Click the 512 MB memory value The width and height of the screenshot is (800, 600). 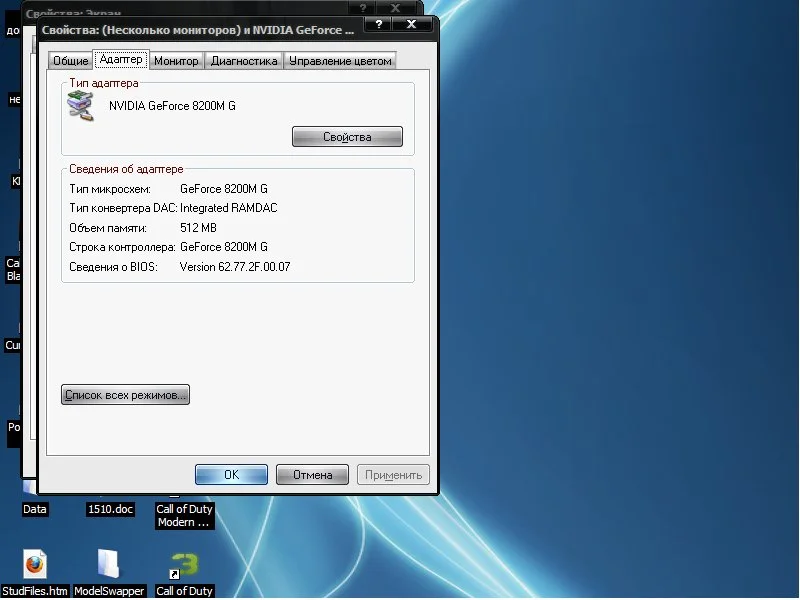coord(198,228)
